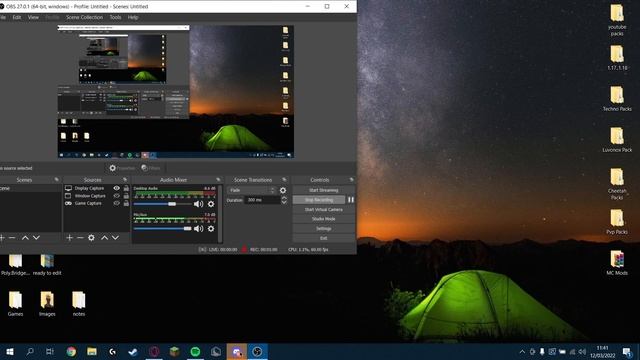640x360 pixels.
Task: Enable Studio Mode
Action: click(x=323, y=219)
